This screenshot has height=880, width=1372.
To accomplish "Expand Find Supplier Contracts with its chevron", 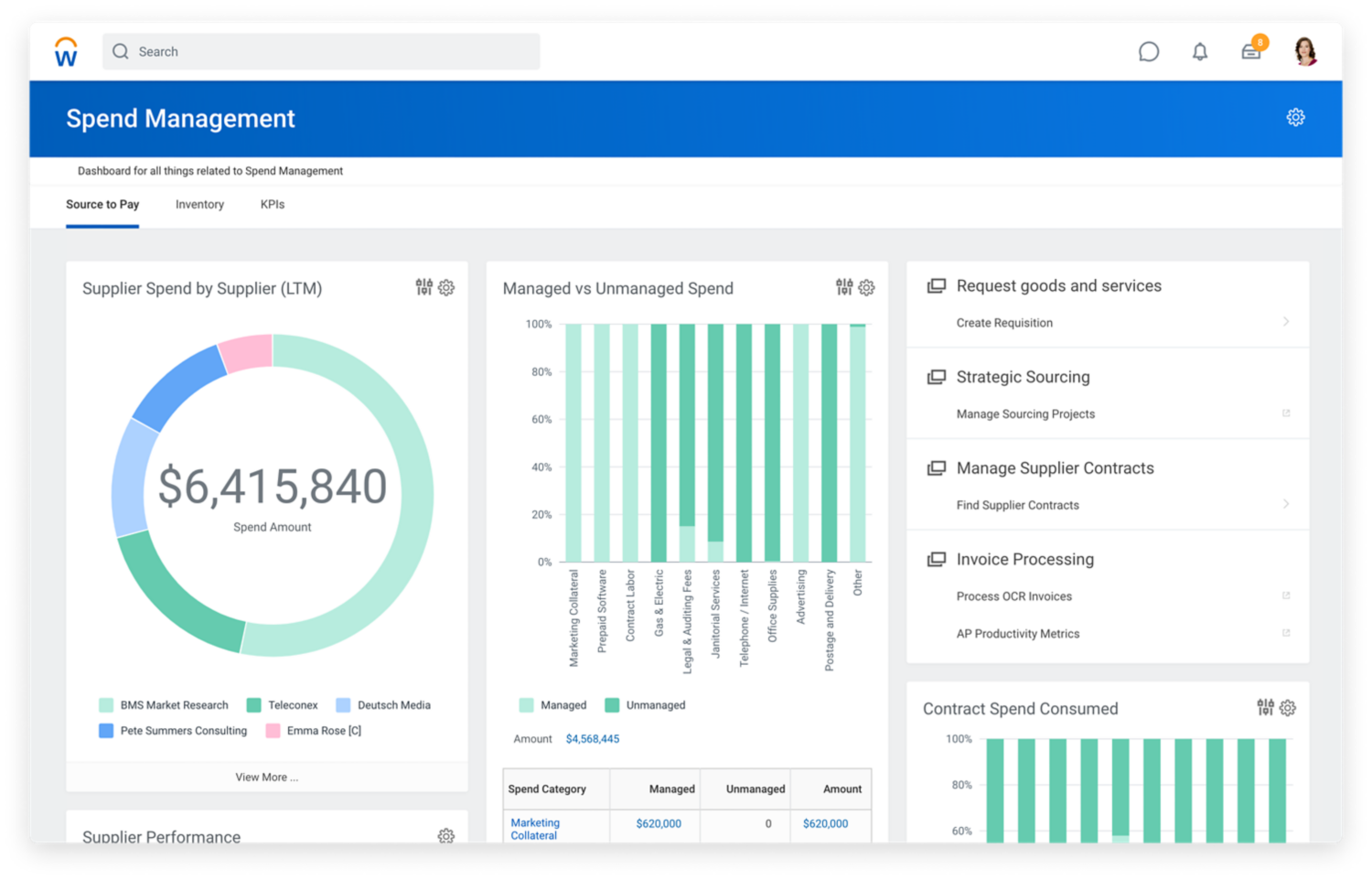I will point(1287,504).
